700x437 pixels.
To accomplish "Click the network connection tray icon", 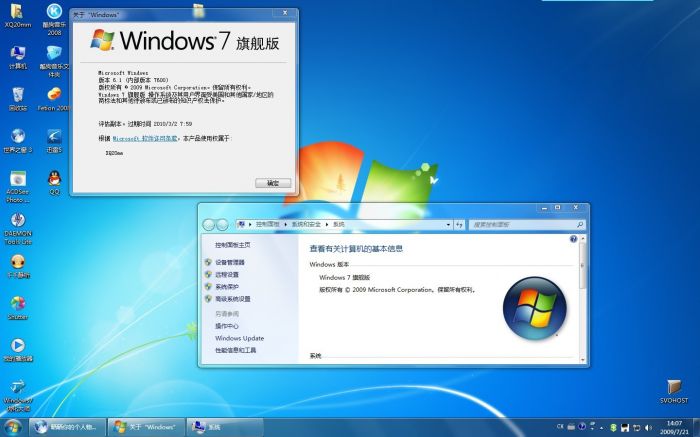I will (x=637, y=428).
